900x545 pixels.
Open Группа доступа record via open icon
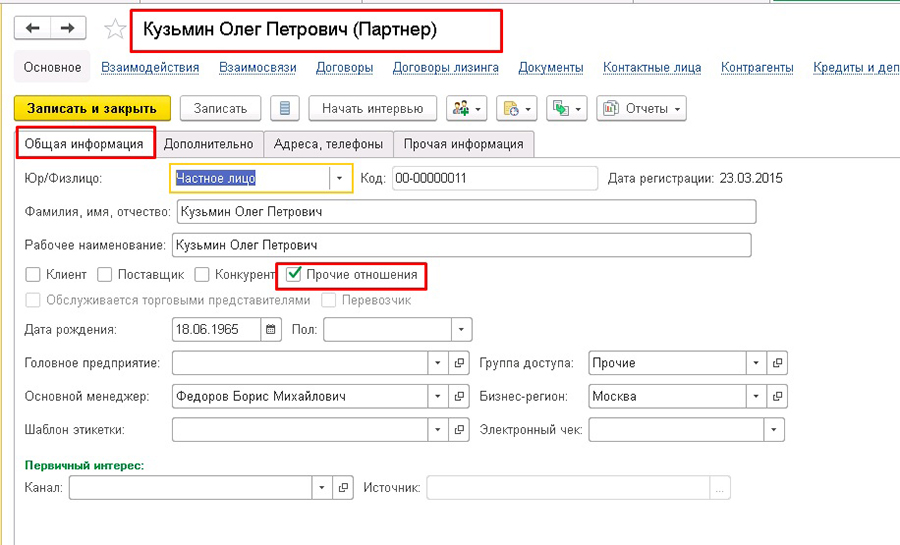(777, 363)
